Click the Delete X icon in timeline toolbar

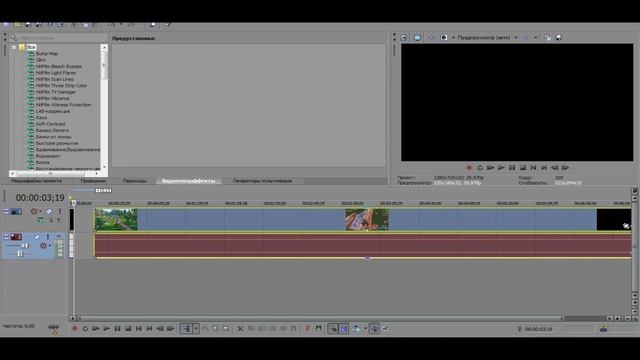pos(240,329)
